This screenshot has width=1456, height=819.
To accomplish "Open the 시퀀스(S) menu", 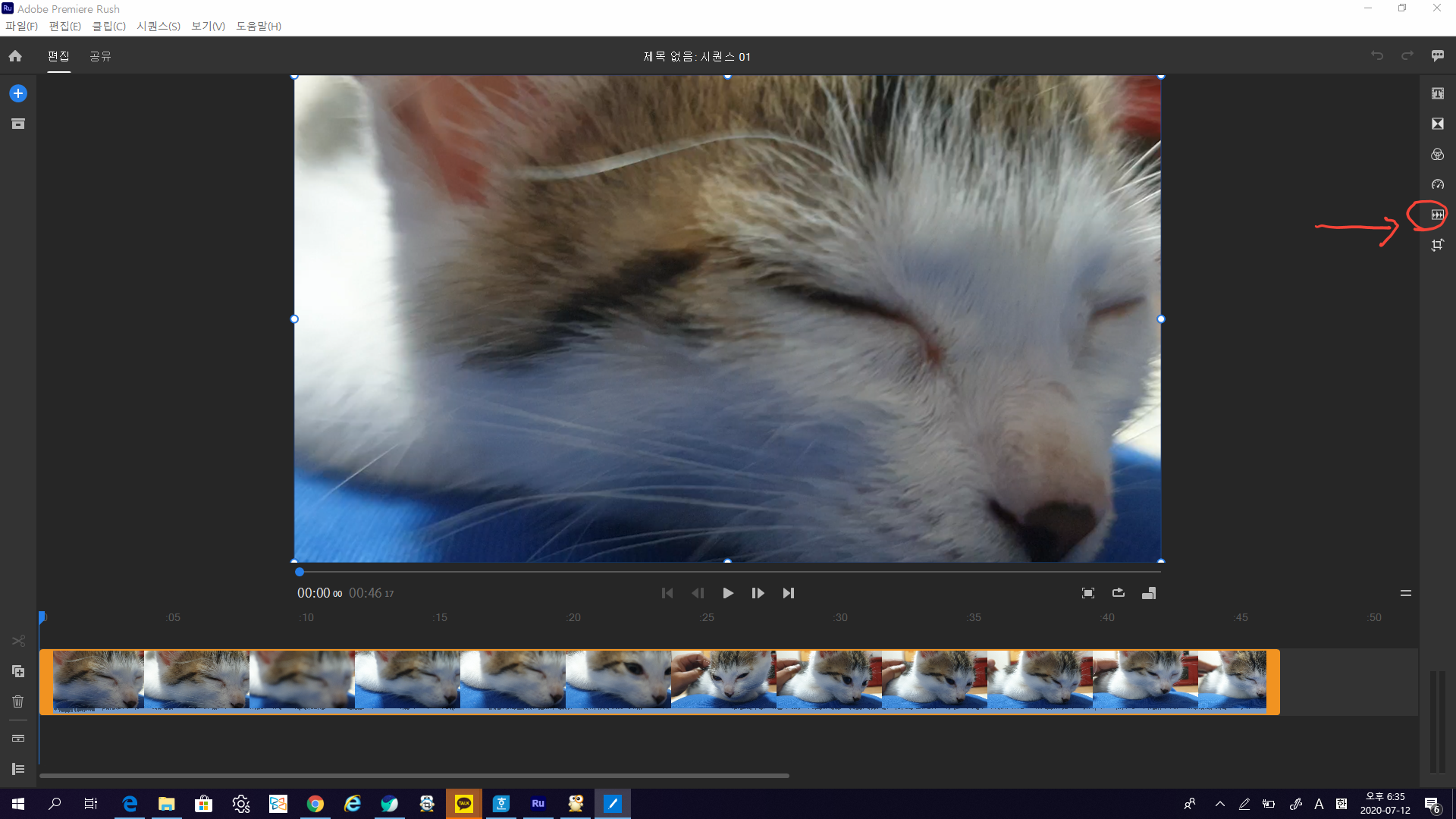I will 158,27.
